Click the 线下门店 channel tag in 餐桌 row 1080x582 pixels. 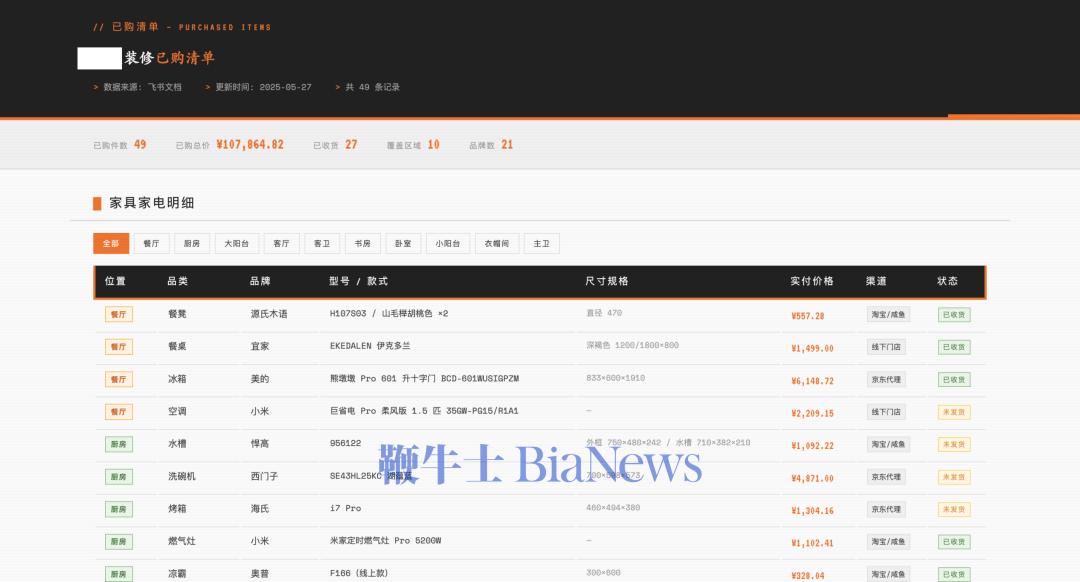(x=886, y=347)
